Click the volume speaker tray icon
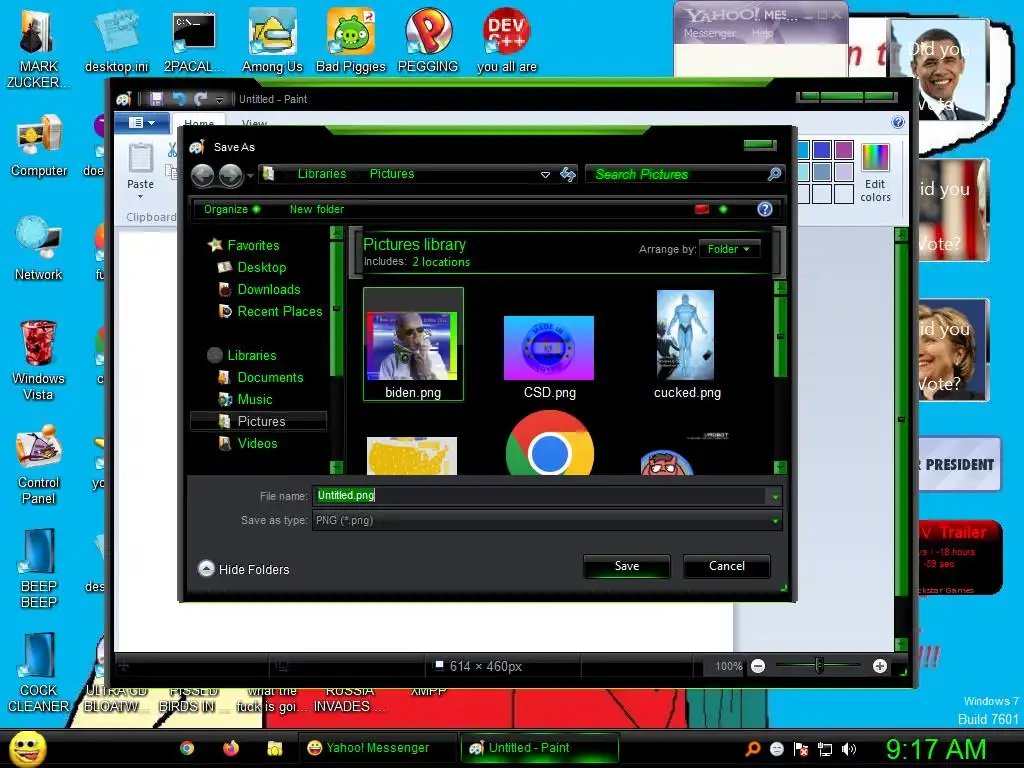The image size is (1024, 768). coord(849,749)
